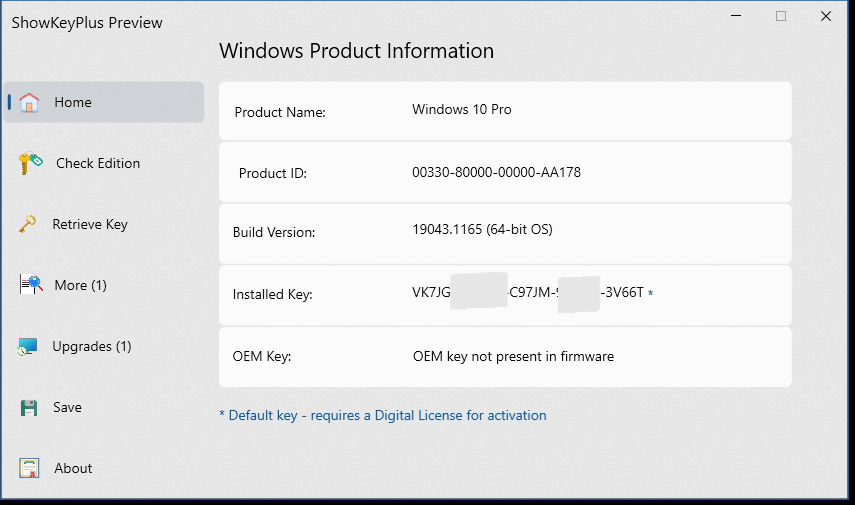Go to Retrieve Key section

90,224
